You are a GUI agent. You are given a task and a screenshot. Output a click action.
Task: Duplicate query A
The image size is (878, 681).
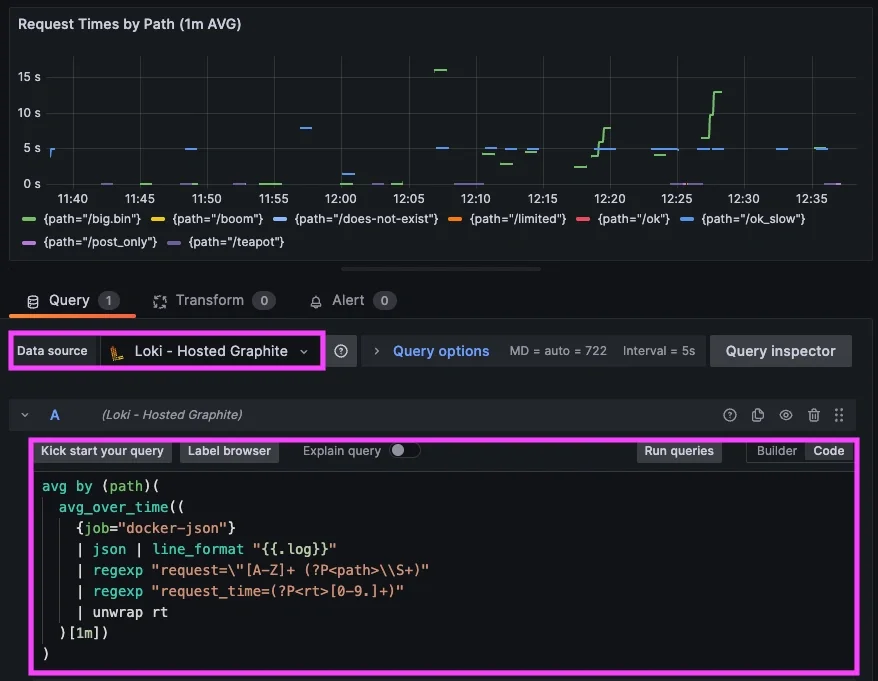[758, 415]
